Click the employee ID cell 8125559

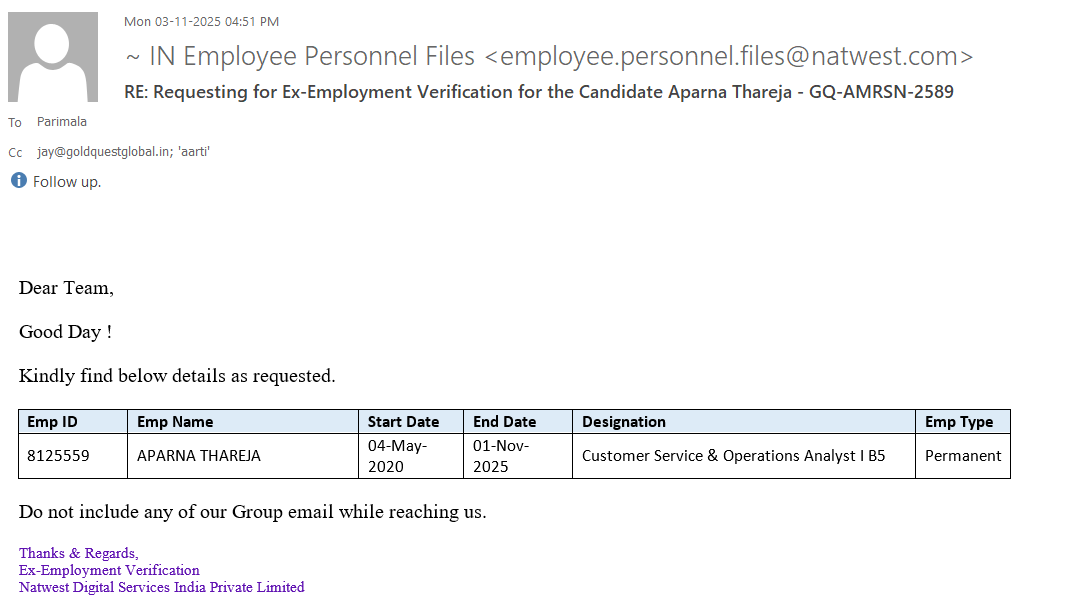pos(58,456)
